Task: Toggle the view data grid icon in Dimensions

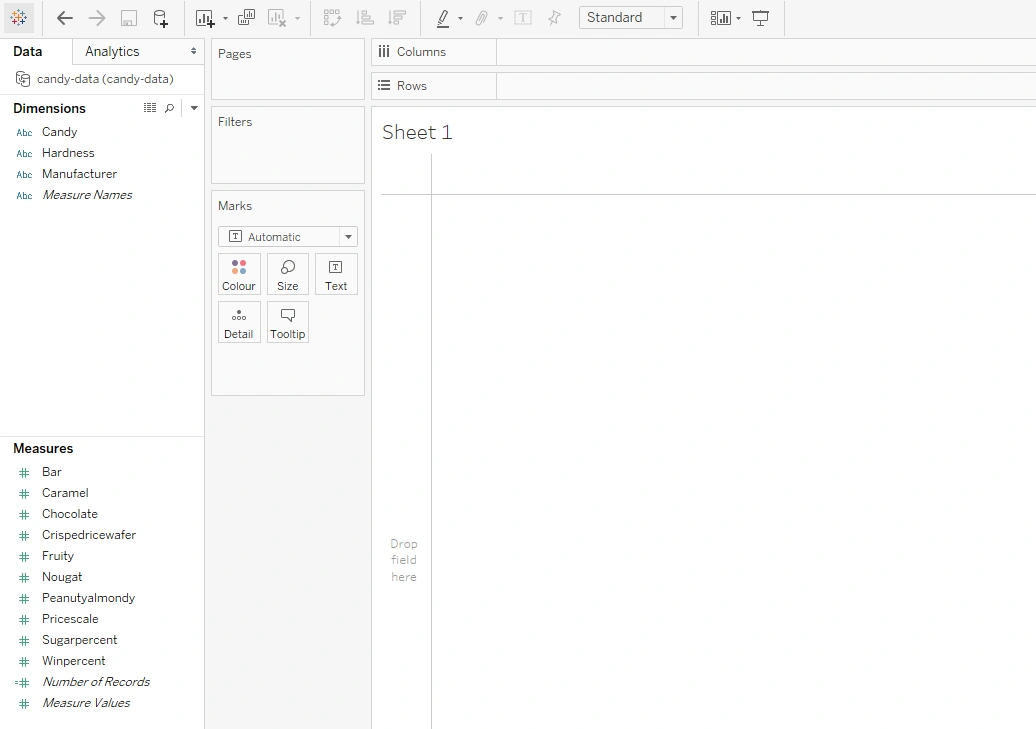Action: click(x=150, y=108)
